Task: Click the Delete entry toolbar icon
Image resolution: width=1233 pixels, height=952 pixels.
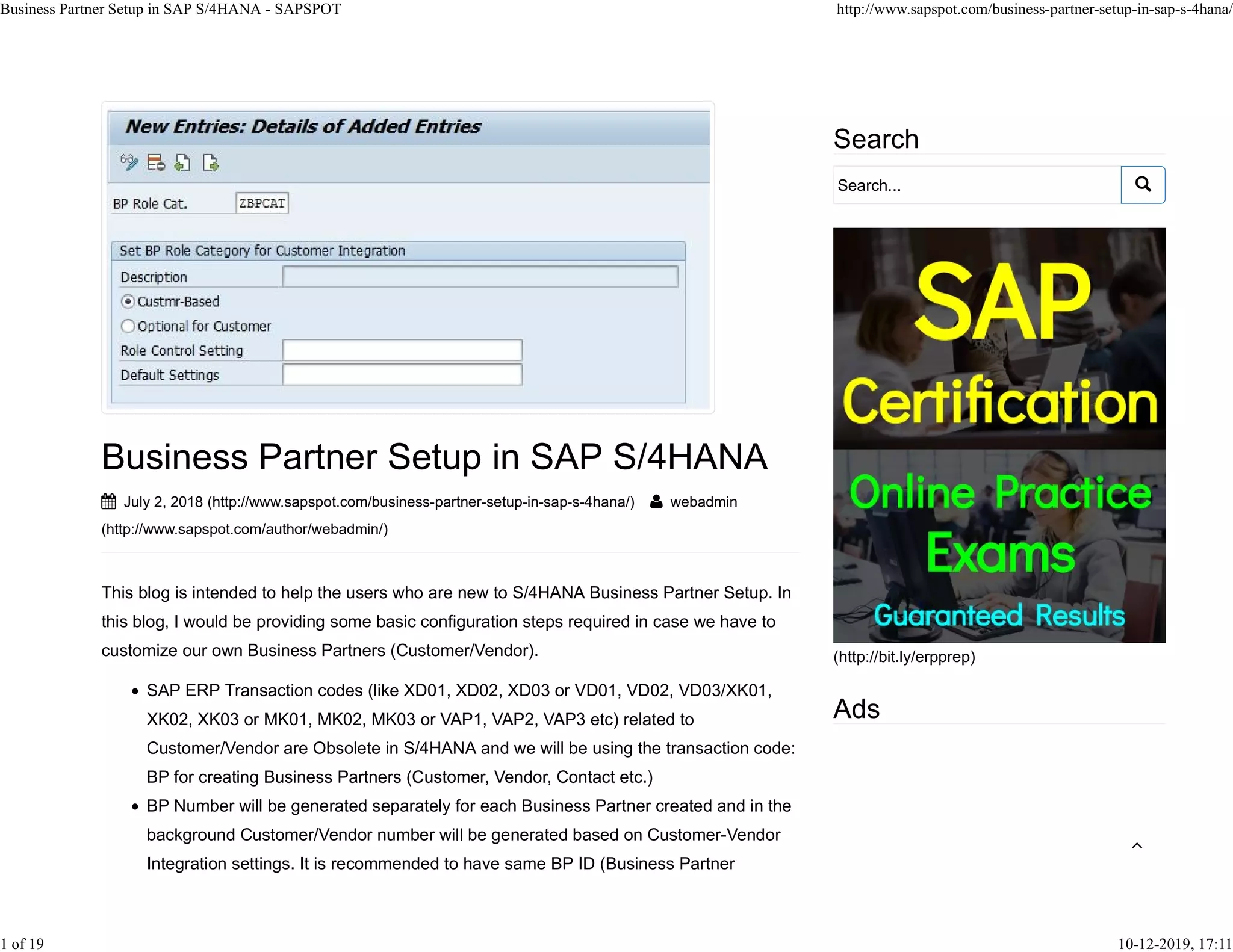Action: pos(156,162)
